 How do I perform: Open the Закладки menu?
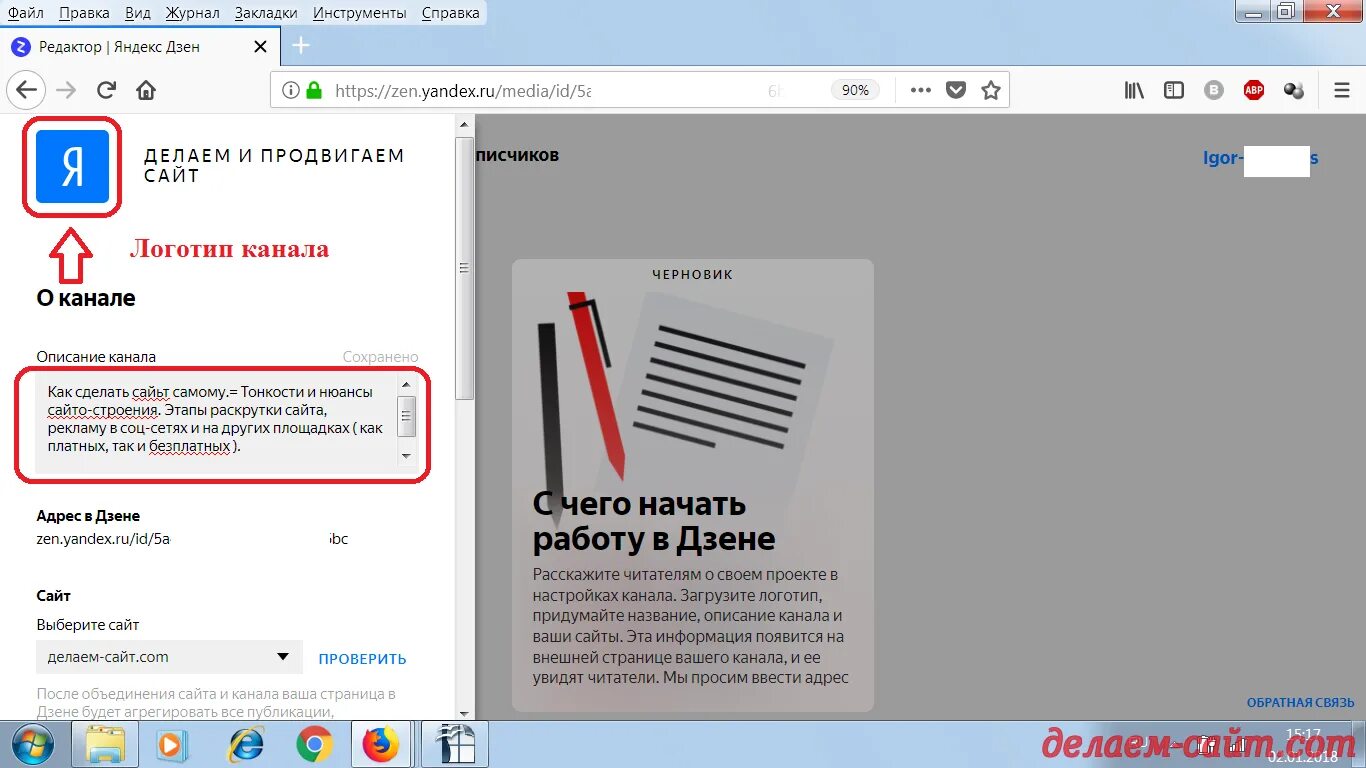point(266,13)
